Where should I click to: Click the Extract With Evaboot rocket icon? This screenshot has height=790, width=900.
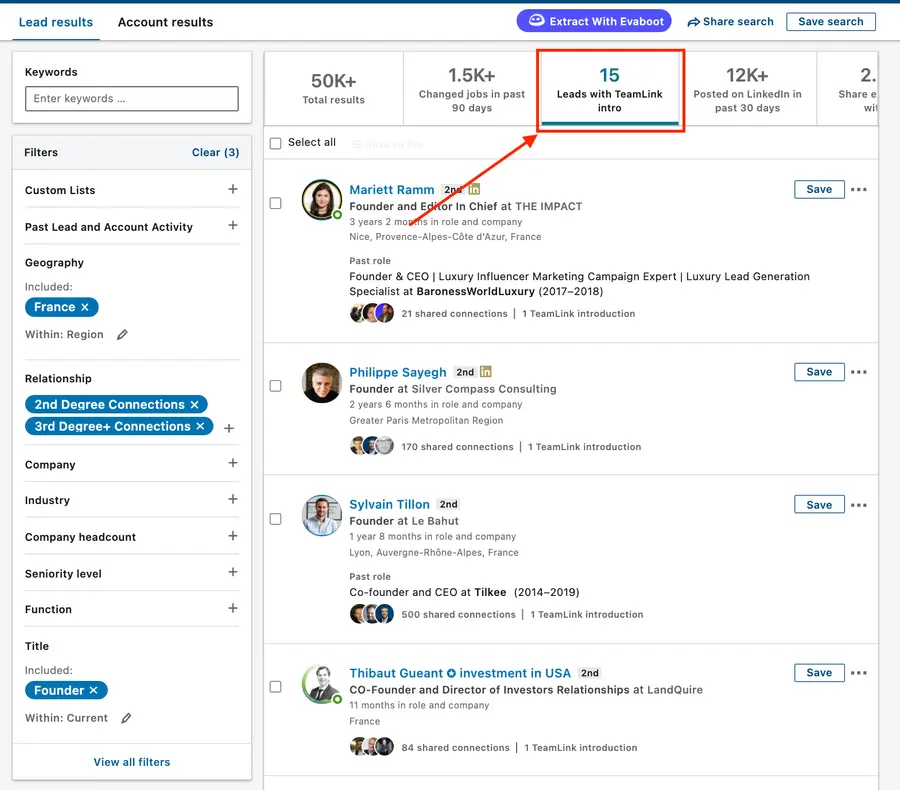[534, 21]
